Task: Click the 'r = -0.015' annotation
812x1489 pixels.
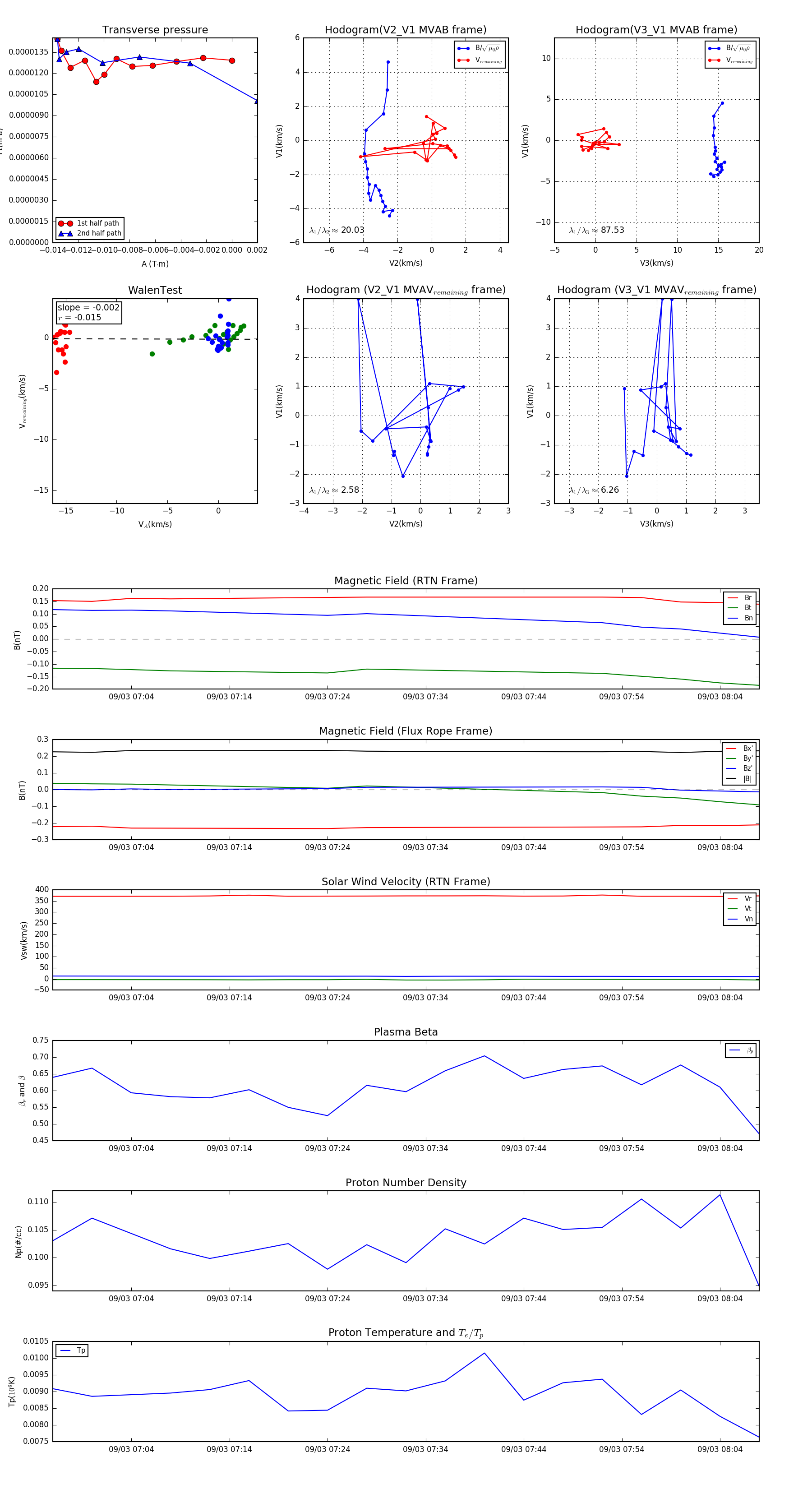Action: [x=79, y=317]
